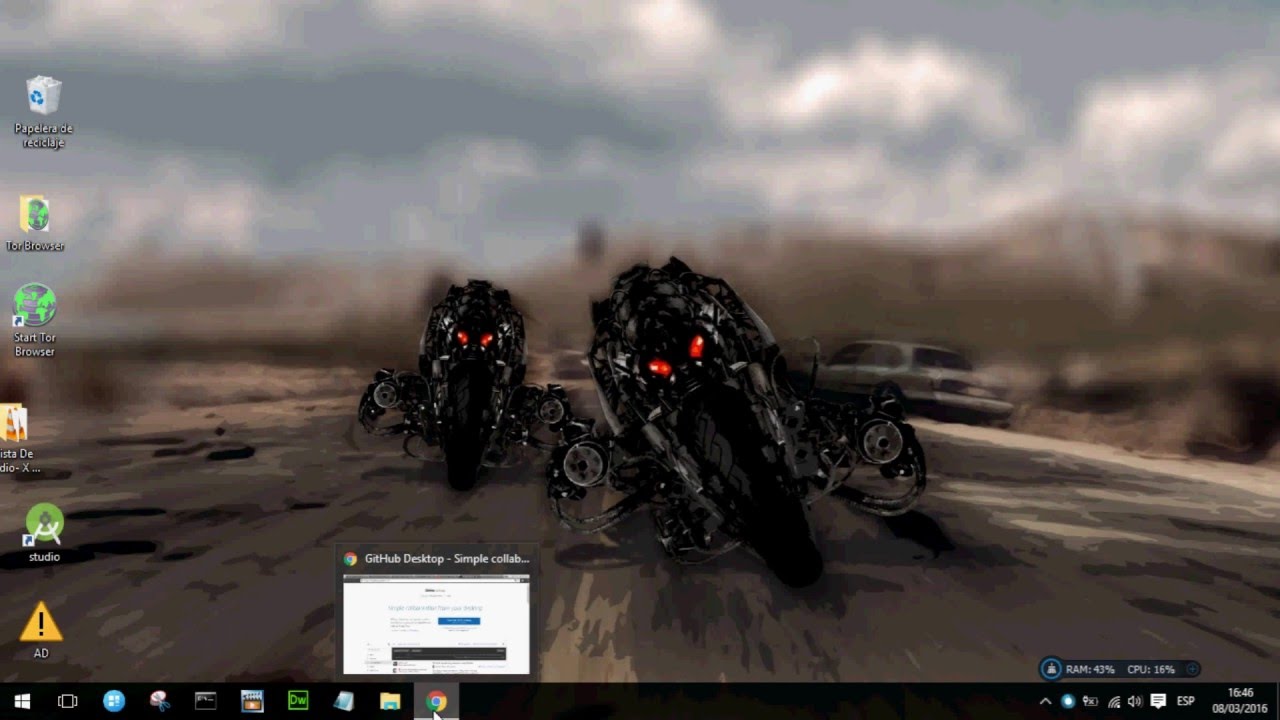
Task: Expand the RAM widget plus button
Action: tap(1191, 669)
